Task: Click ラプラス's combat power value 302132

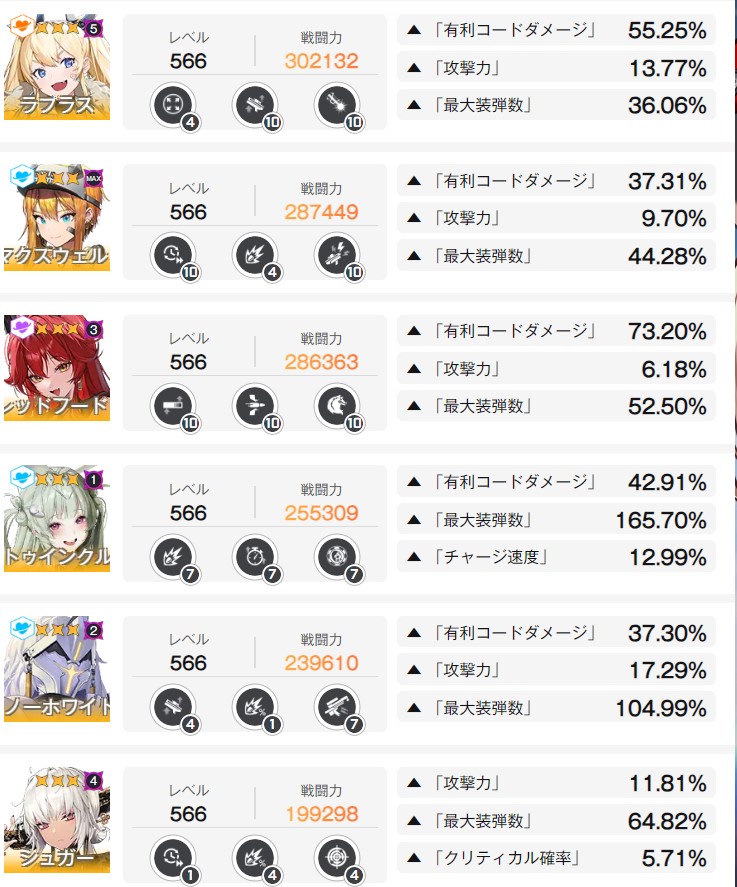Action: point(321,61)
